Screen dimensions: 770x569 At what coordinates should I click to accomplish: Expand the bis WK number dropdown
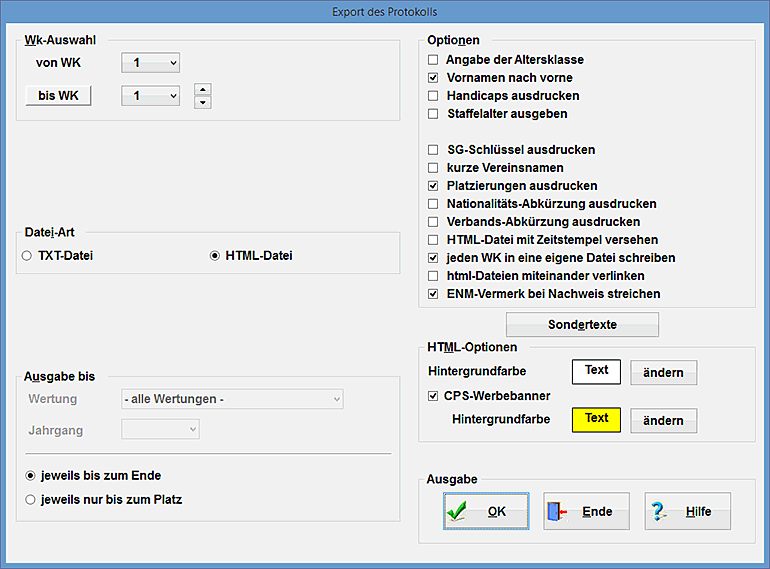(150, 96)
